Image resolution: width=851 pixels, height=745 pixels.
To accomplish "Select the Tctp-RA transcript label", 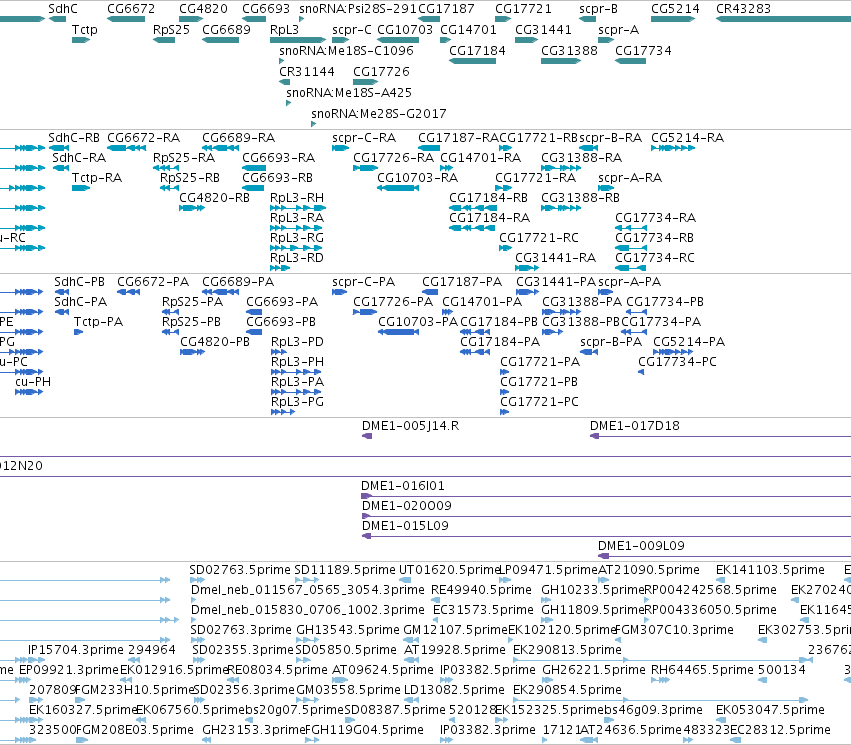I will [97, 178].
